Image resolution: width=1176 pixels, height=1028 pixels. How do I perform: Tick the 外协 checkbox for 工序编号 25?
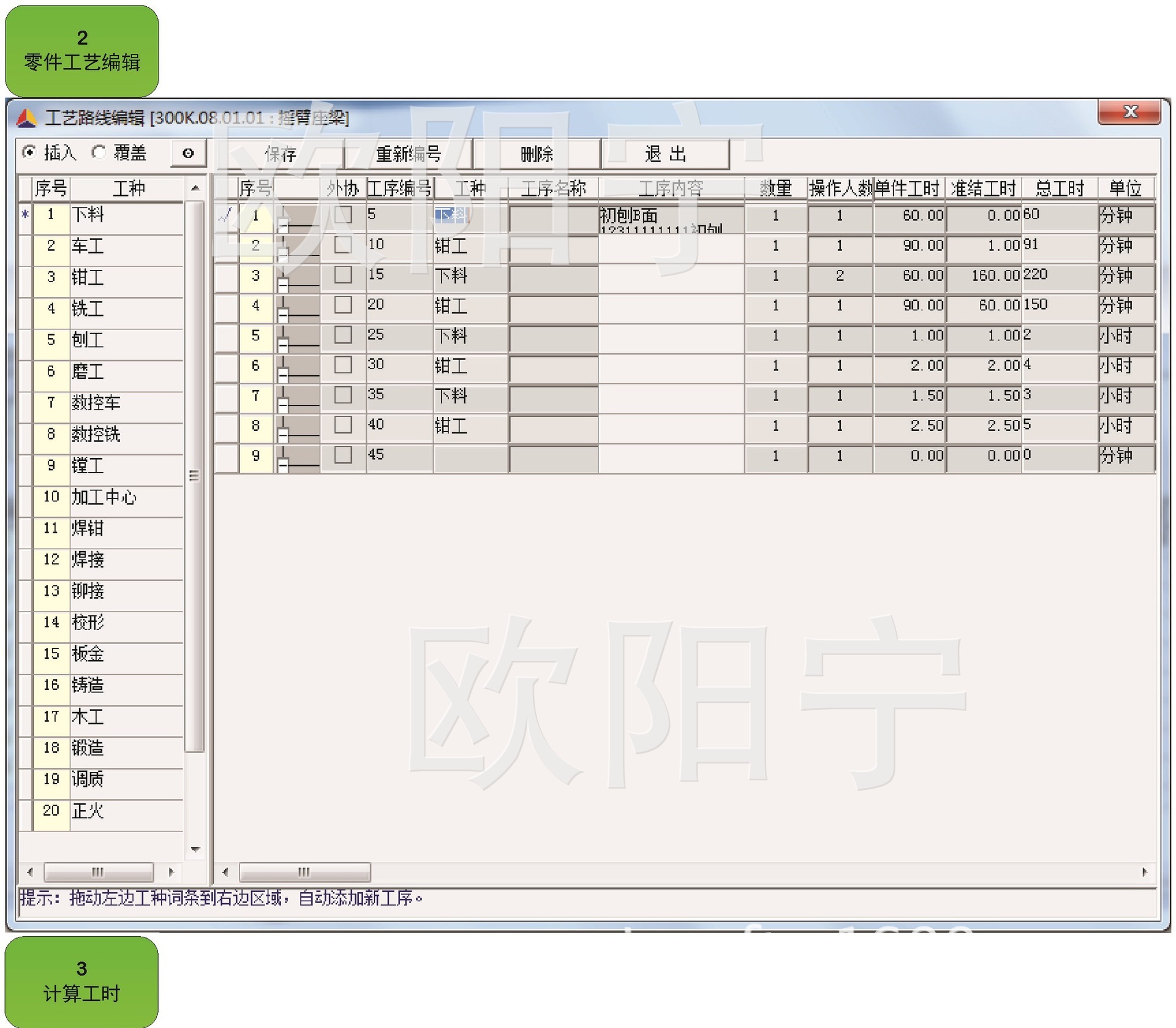coord(343,334)
